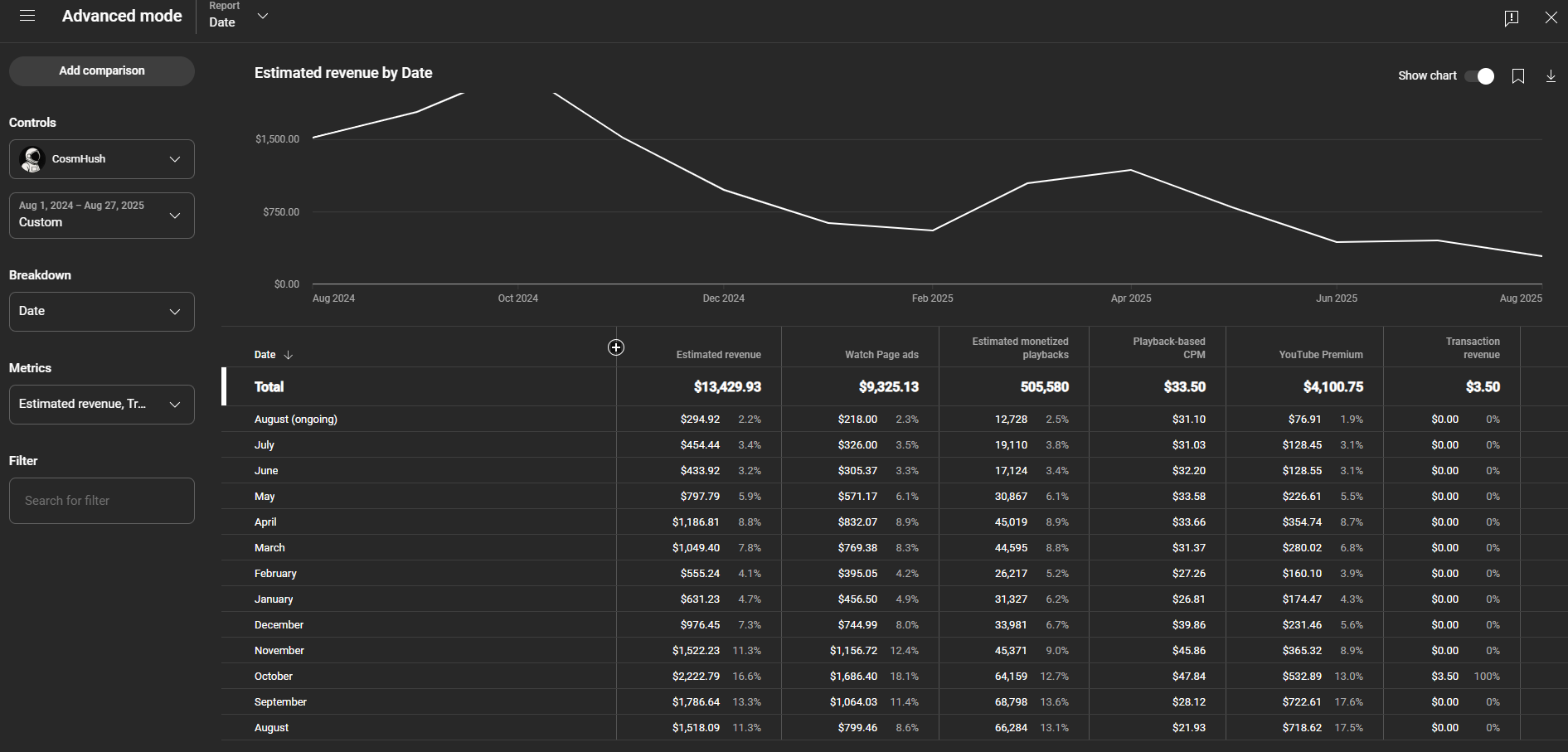Expand the Breakdown Date dropdown

tap(102, 312)
